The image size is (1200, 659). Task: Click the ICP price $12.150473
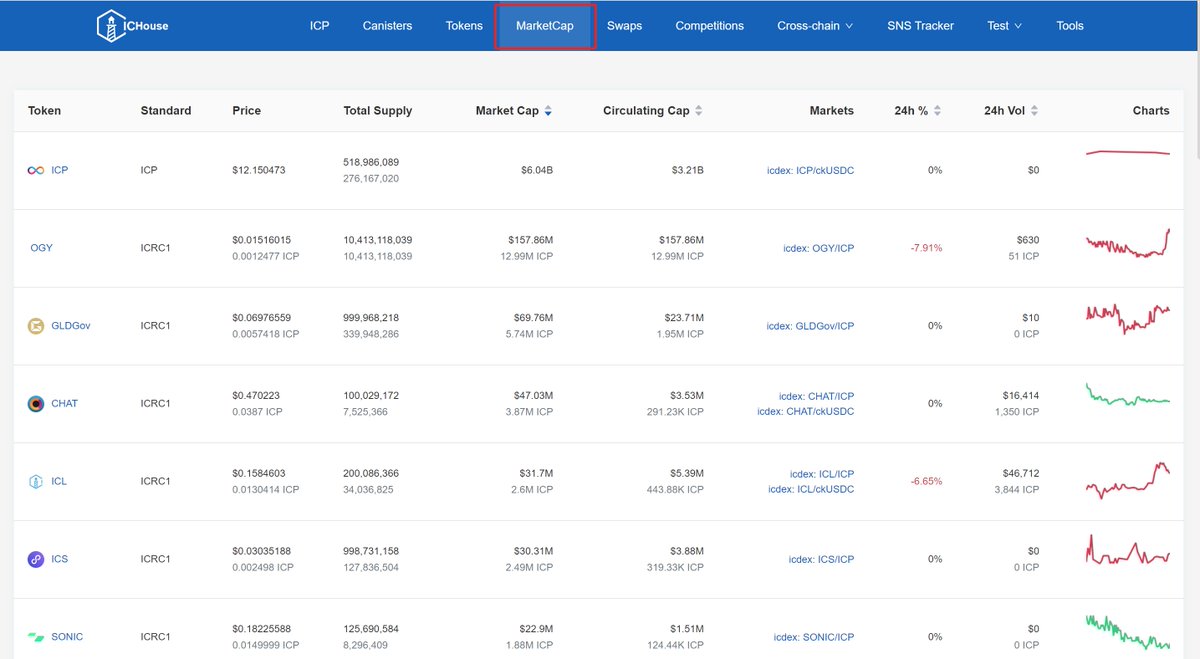pos(259,171)
